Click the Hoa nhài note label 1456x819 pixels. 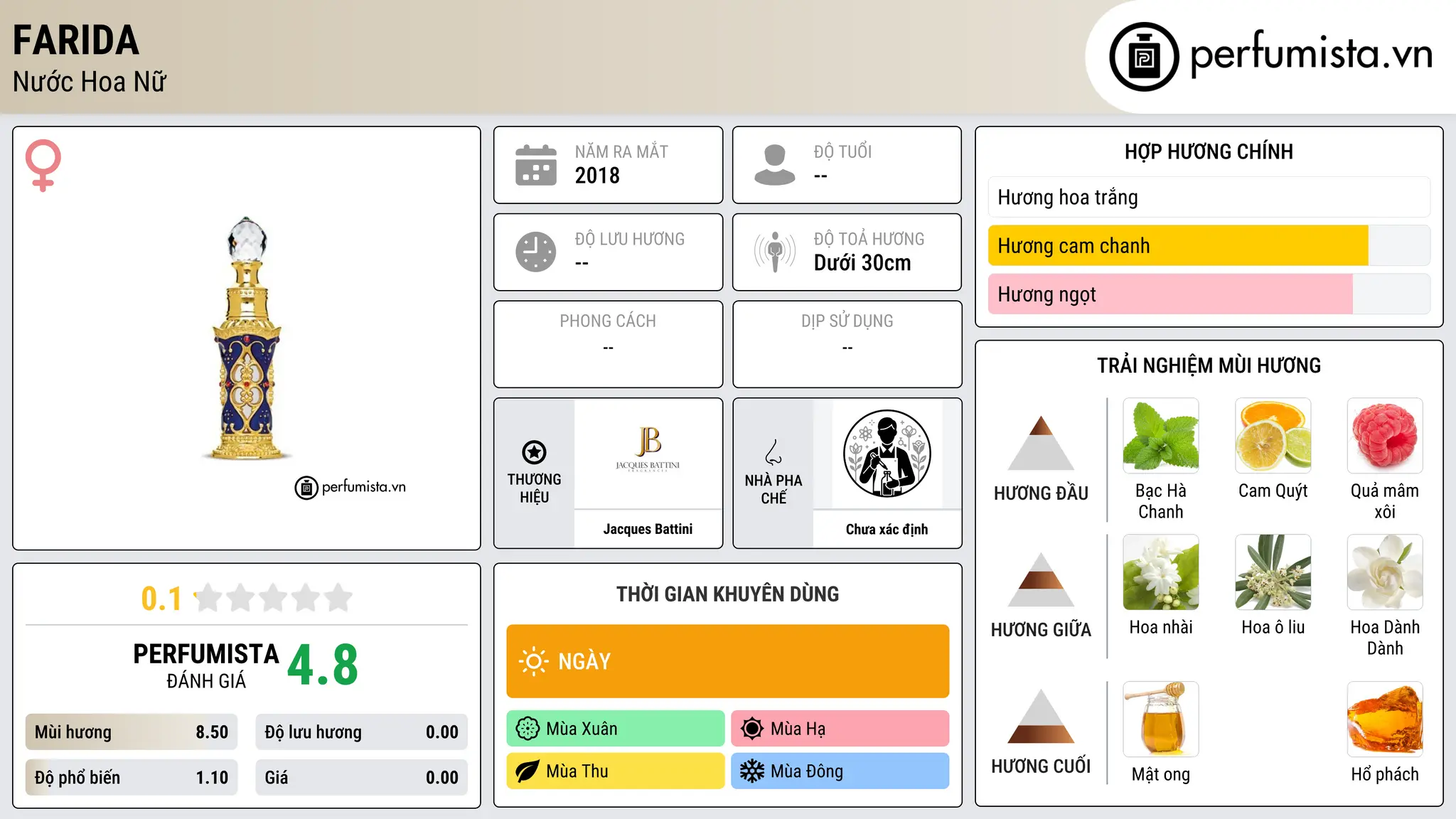point(1161,627)
